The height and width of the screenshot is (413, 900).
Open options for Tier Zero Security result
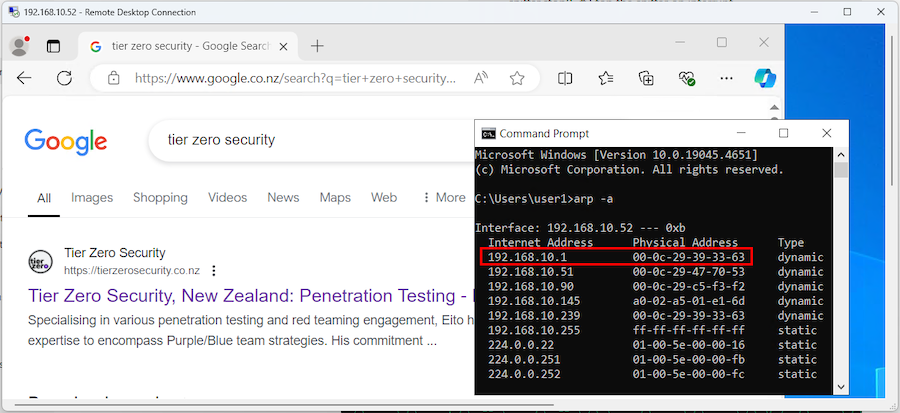[x=214, y=271]
